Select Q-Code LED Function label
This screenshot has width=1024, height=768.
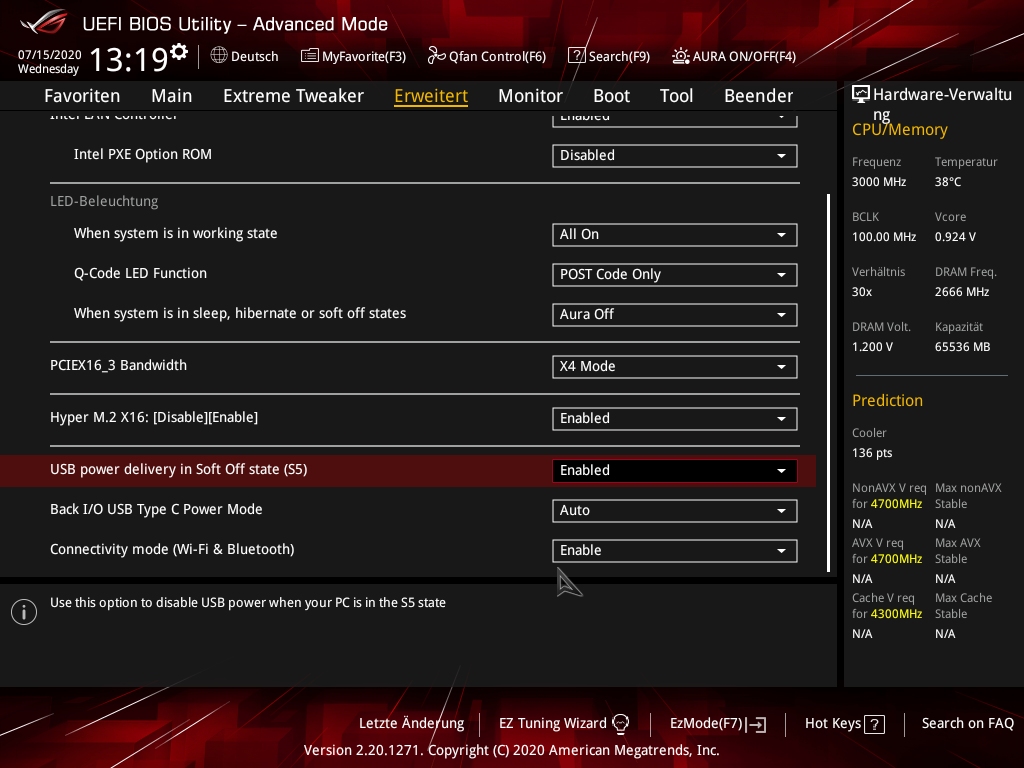pyautogui.click(x=140, y=273)
